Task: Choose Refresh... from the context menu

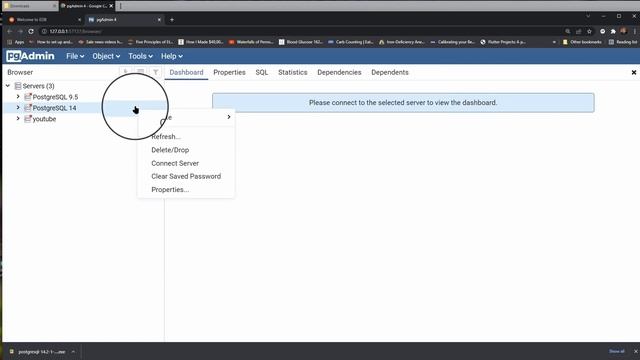Action: tap(166, 137)
